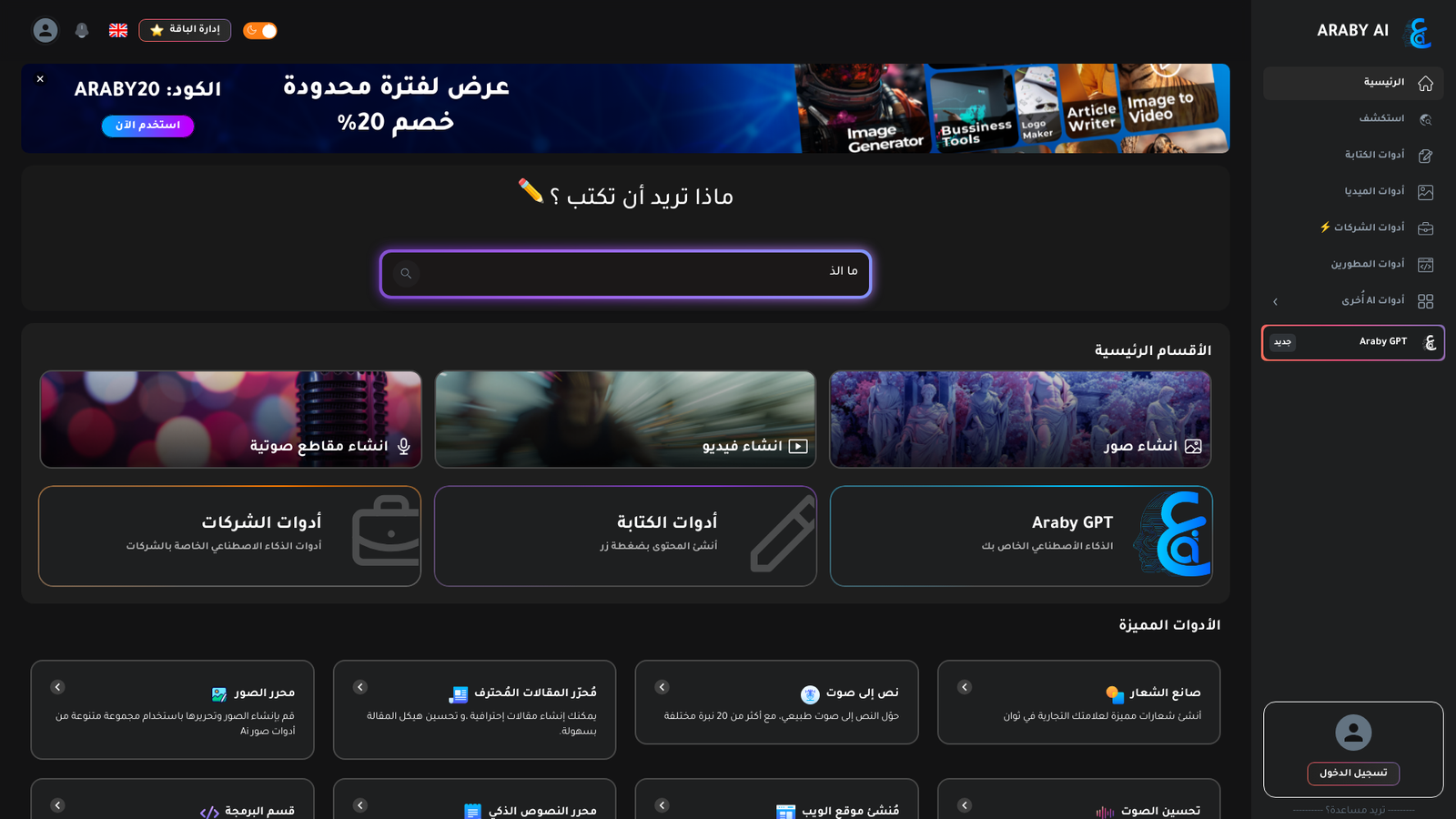Click the writing tools pencil icon in sidebar
The width and height of the screenshot is (1456, 819).
(x=1426, y=156)
